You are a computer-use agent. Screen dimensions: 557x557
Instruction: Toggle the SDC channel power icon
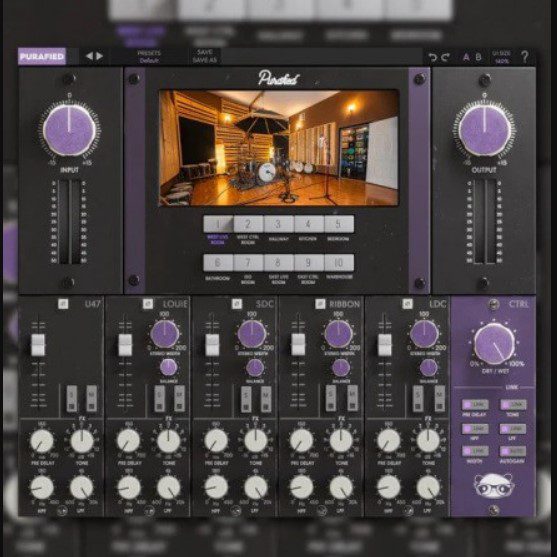click(237, 304)
